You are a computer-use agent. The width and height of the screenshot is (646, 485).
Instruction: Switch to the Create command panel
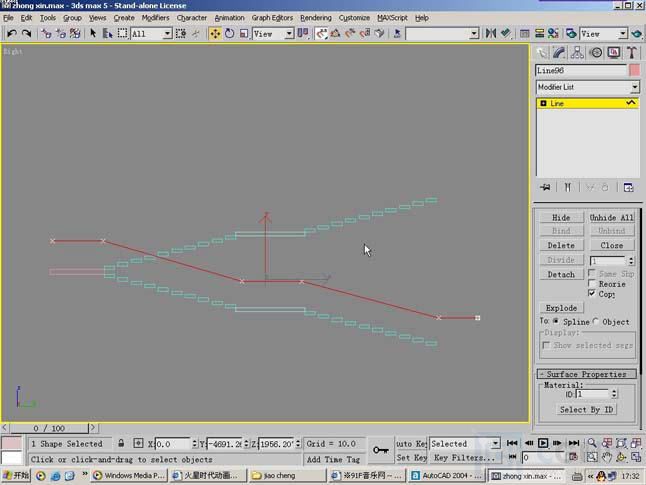pos(541,53)
